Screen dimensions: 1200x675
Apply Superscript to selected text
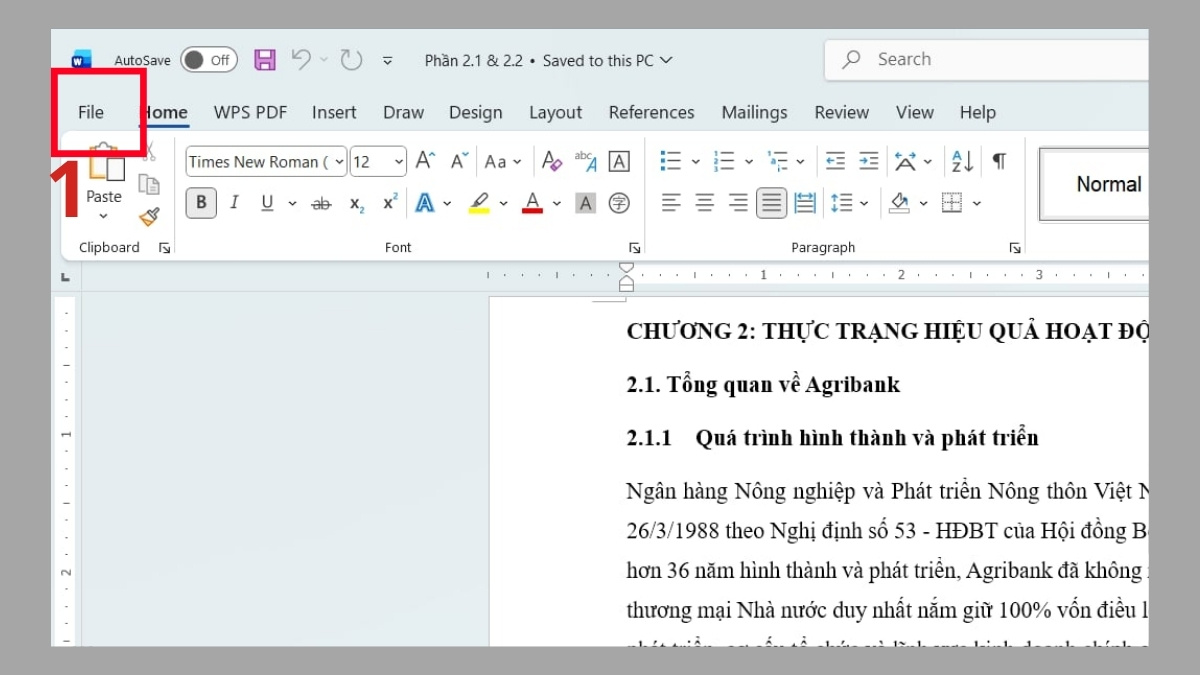(388, 202)
